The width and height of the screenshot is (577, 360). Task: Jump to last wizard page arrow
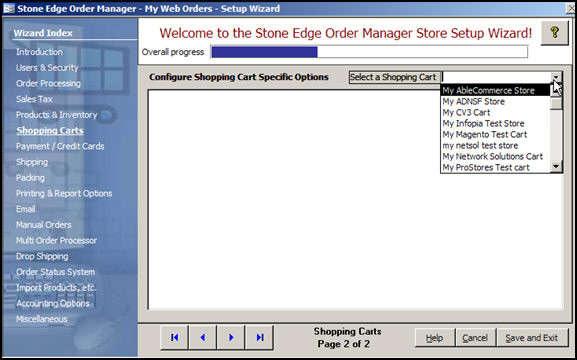click(x=260, y=337)
